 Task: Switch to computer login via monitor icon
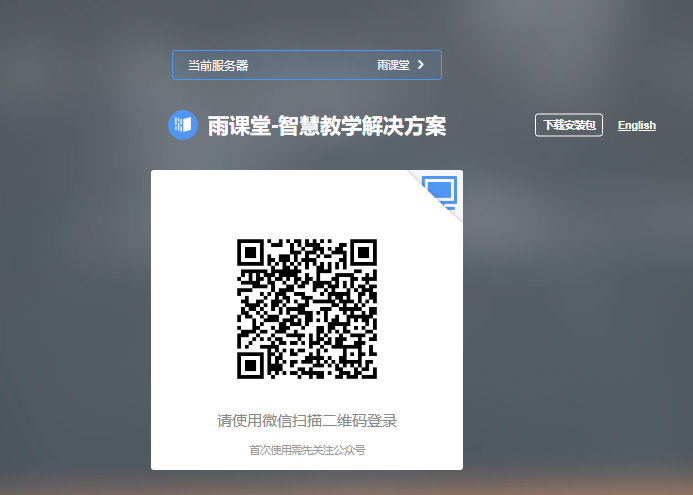click(x=439, y=193)
